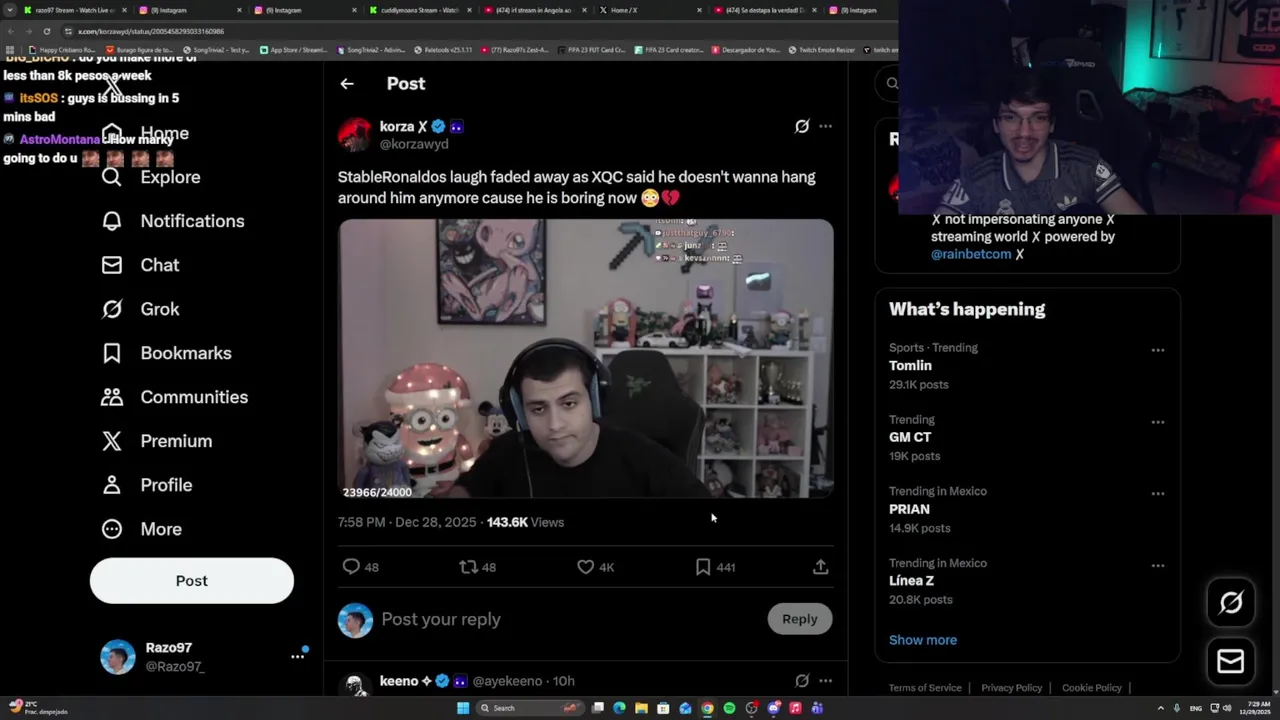The width and height of the screenshot is (1280, 720).
Task: Bookmark the post via bookmark icon 441
Action: tap(703, 567)
